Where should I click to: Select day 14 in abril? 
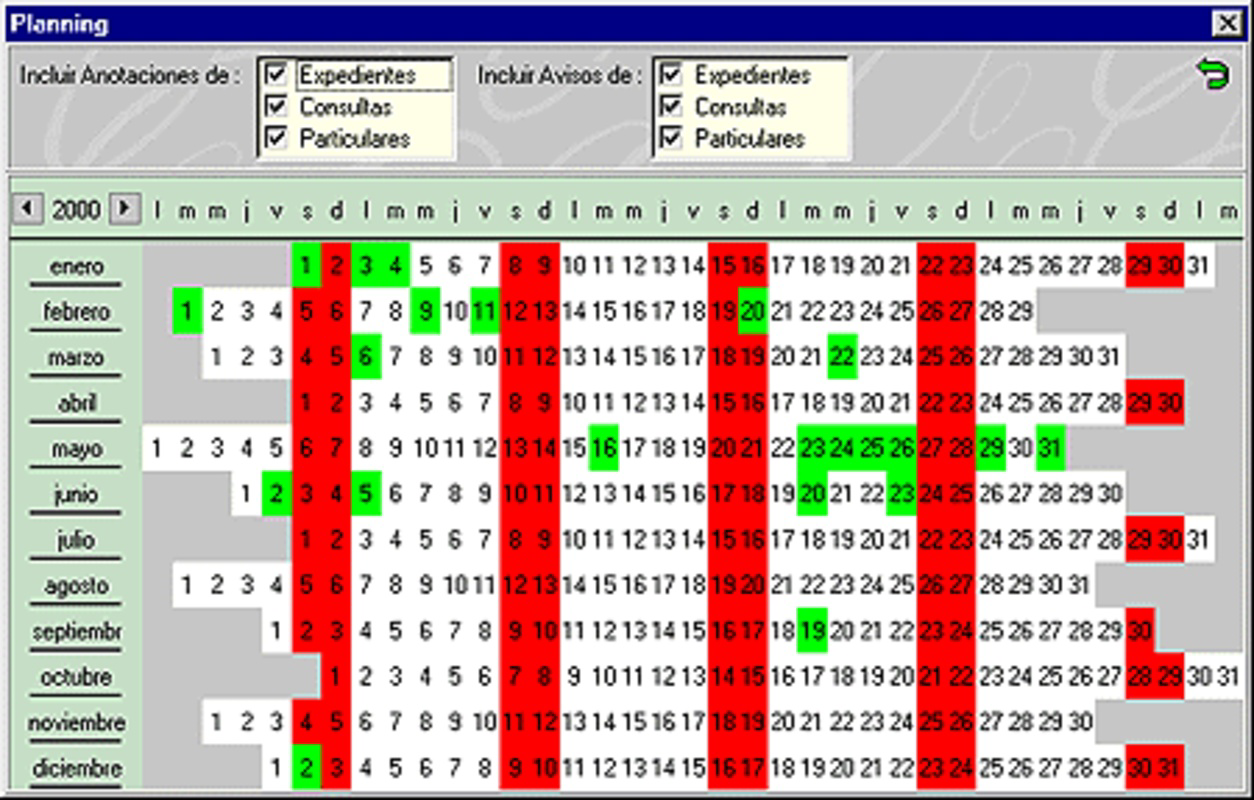[x=694, y=403]
